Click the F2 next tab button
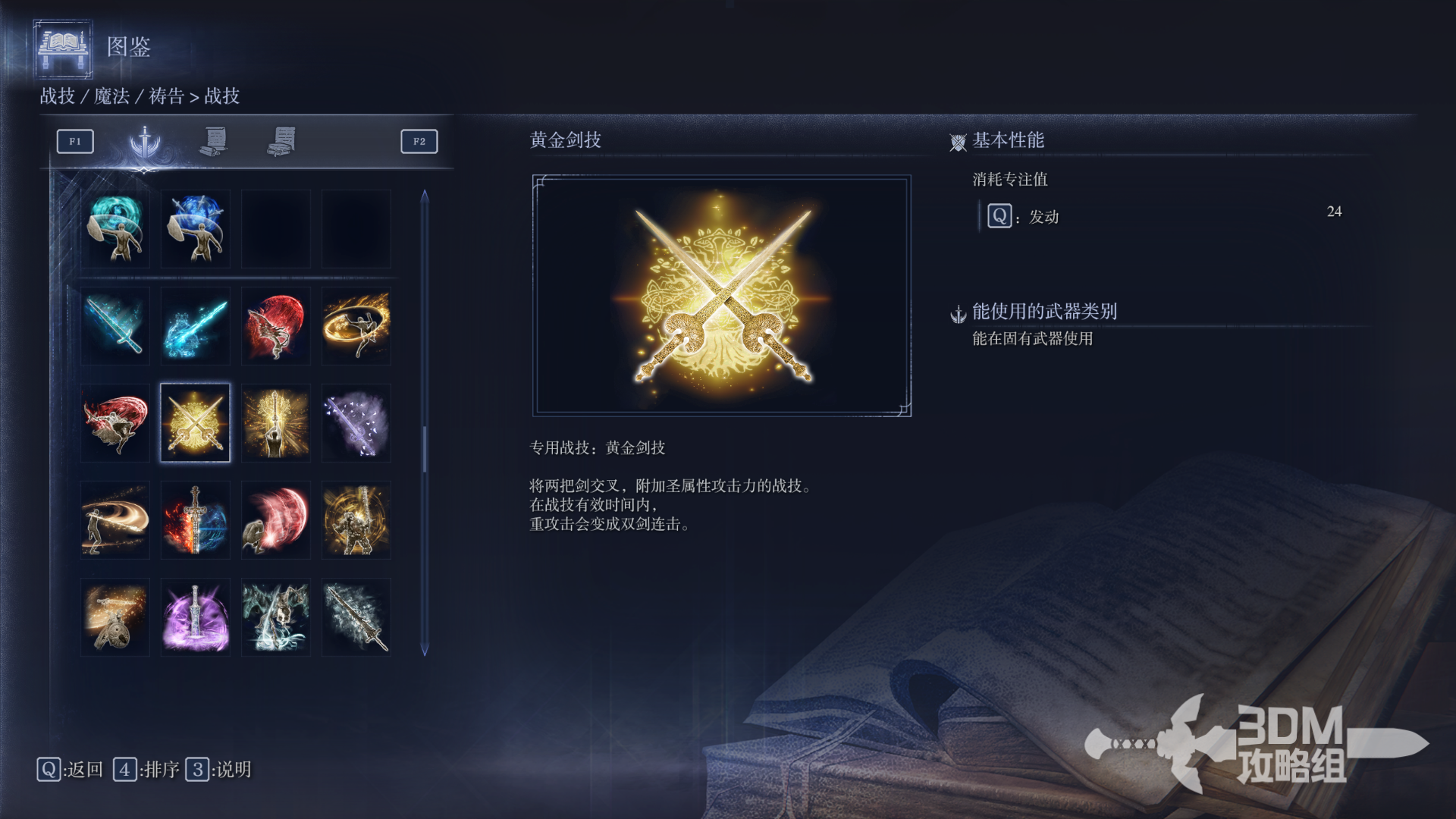This screenshot has height=819, width=1456. (x=419, y=141)
